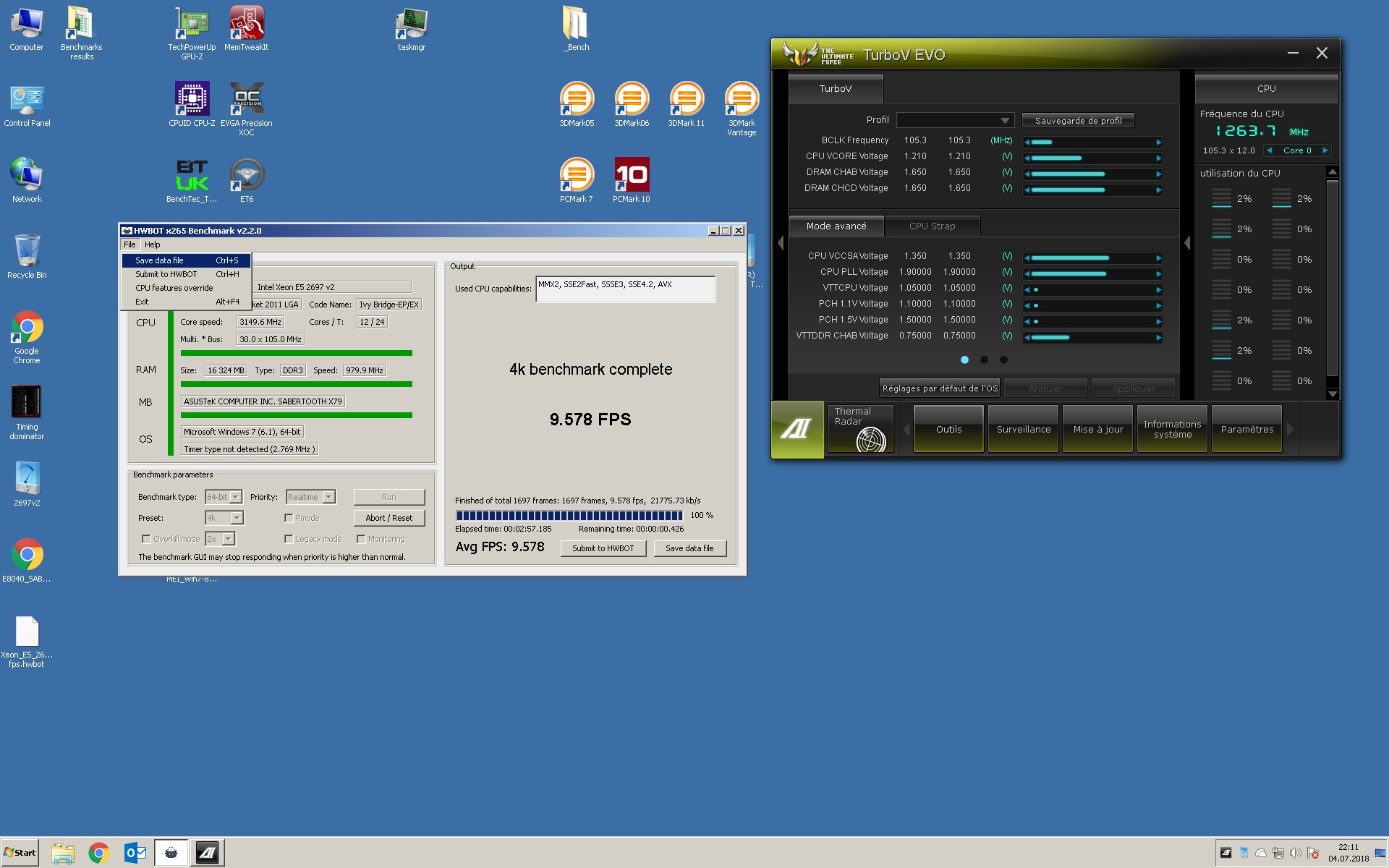This screenshot has height=868, width=1389.
Task: Open the _Bench folder icon
Action: click(x=577, y=29)
